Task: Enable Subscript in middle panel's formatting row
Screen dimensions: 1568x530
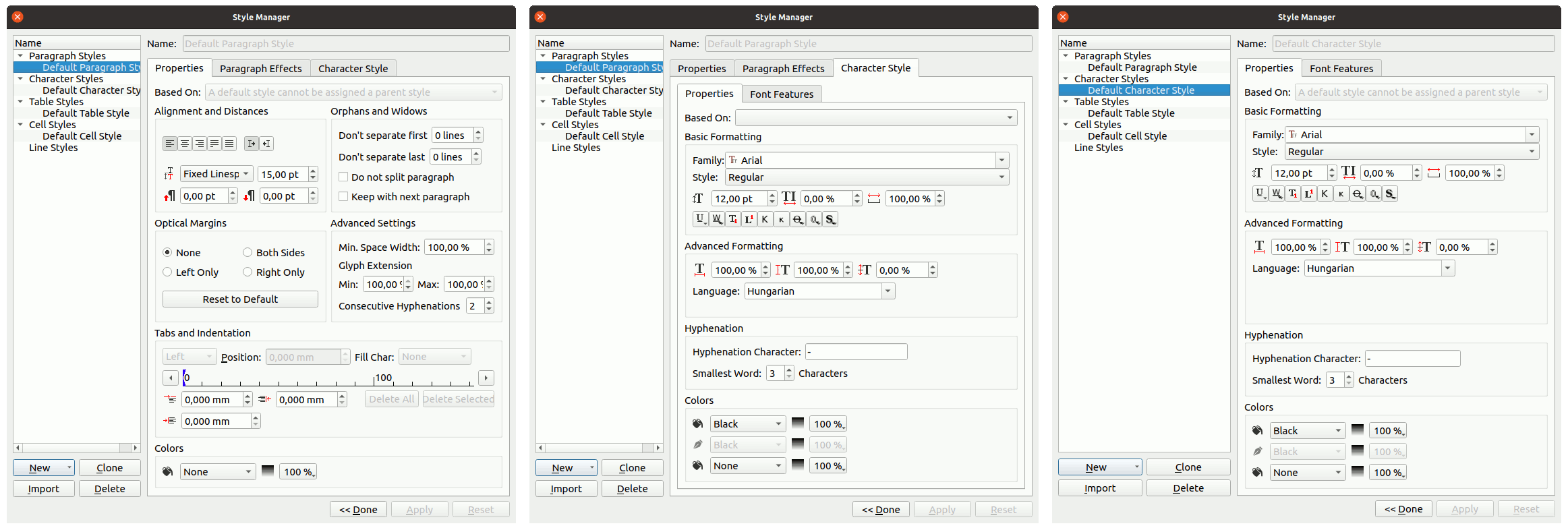Action: tap(733, 219)
